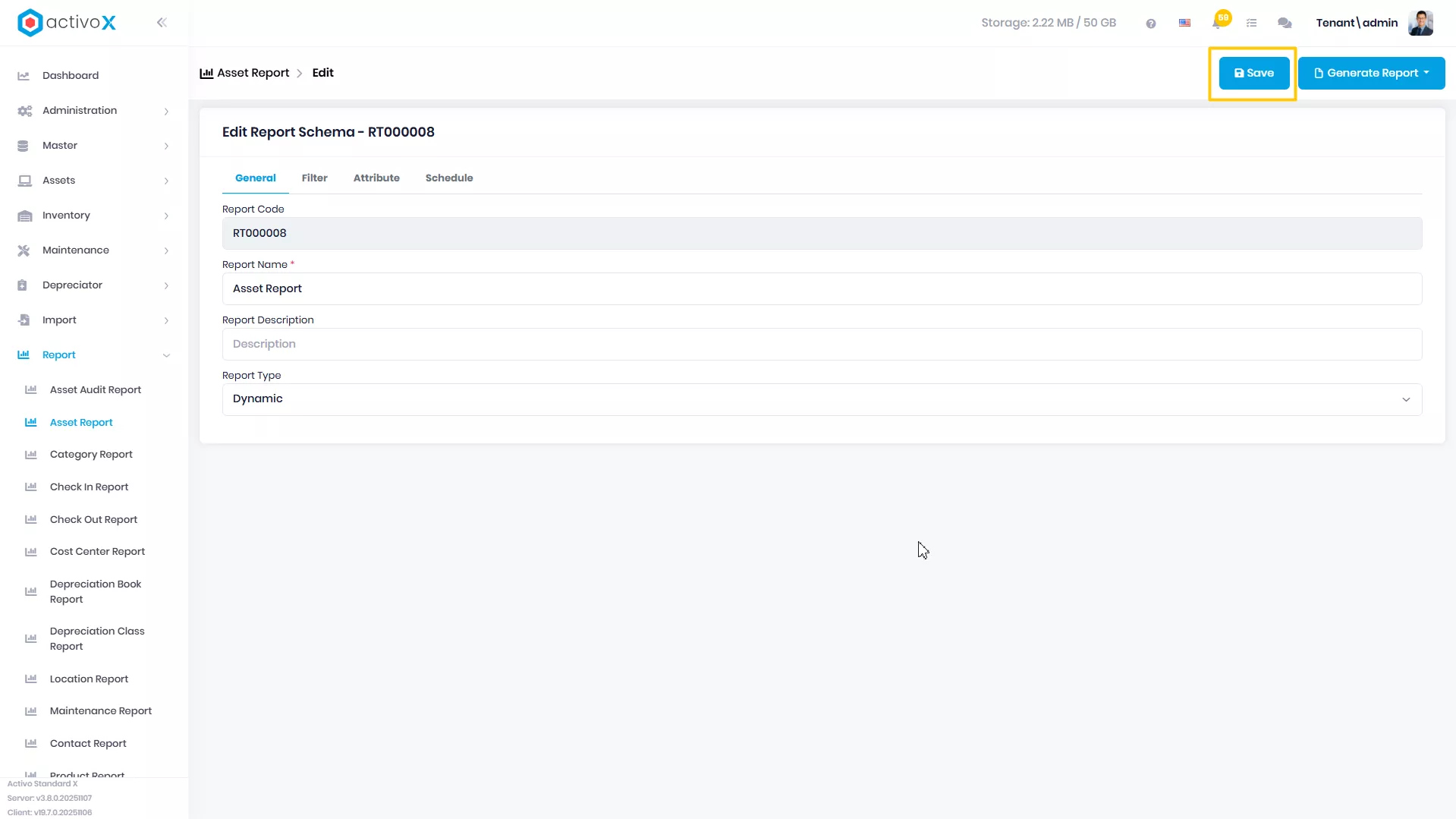1456x819 pixels.
Task: Open Category Report link
Action: pos(91,455)
